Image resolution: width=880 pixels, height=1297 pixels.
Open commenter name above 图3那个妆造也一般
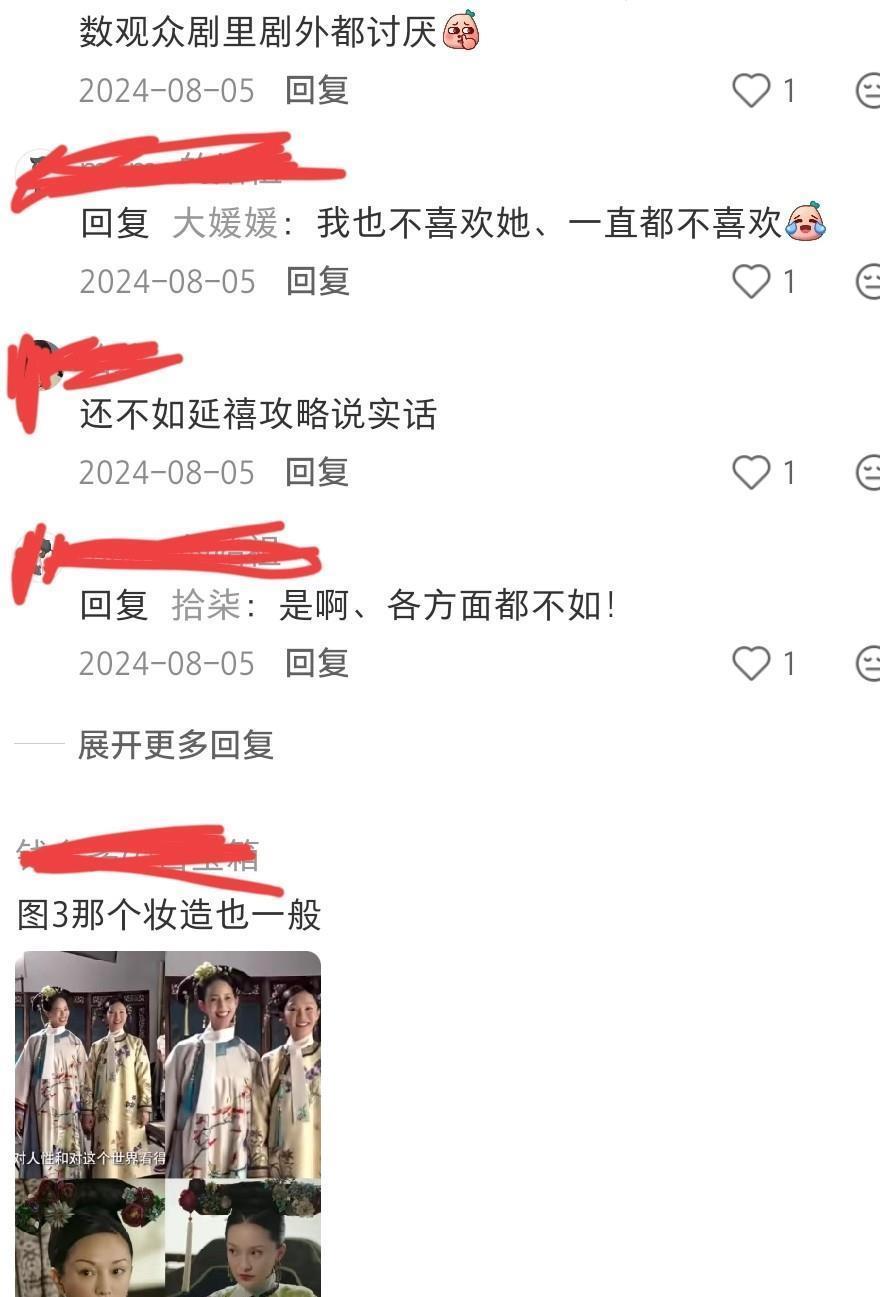point(140,856)
